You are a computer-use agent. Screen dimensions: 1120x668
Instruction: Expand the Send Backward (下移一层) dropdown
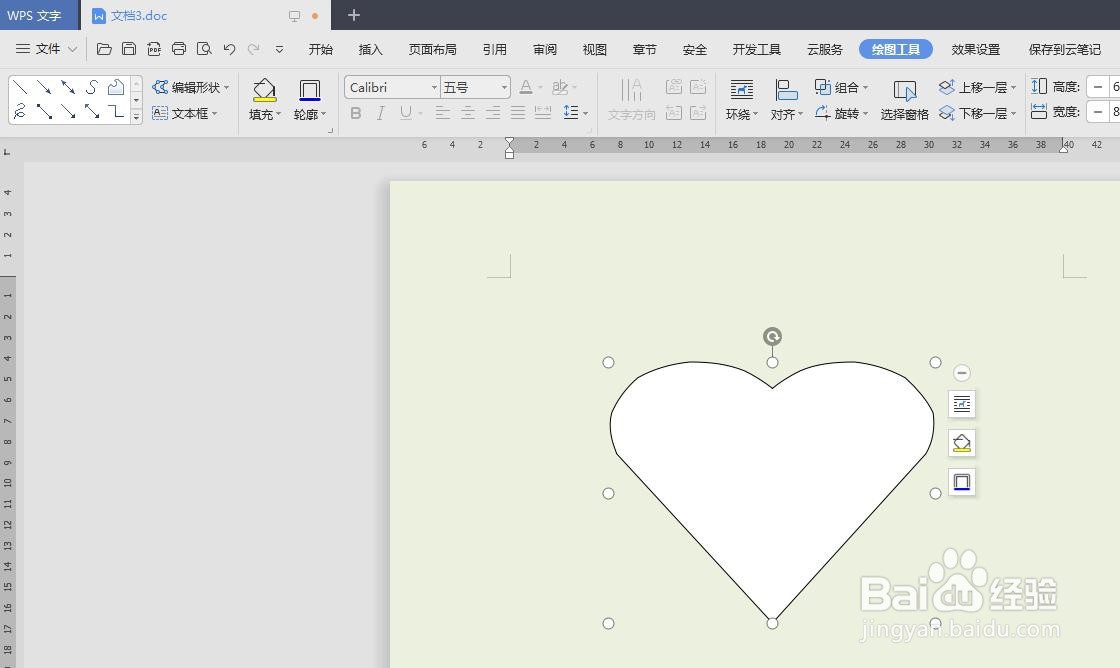[x=1014, y=113]
